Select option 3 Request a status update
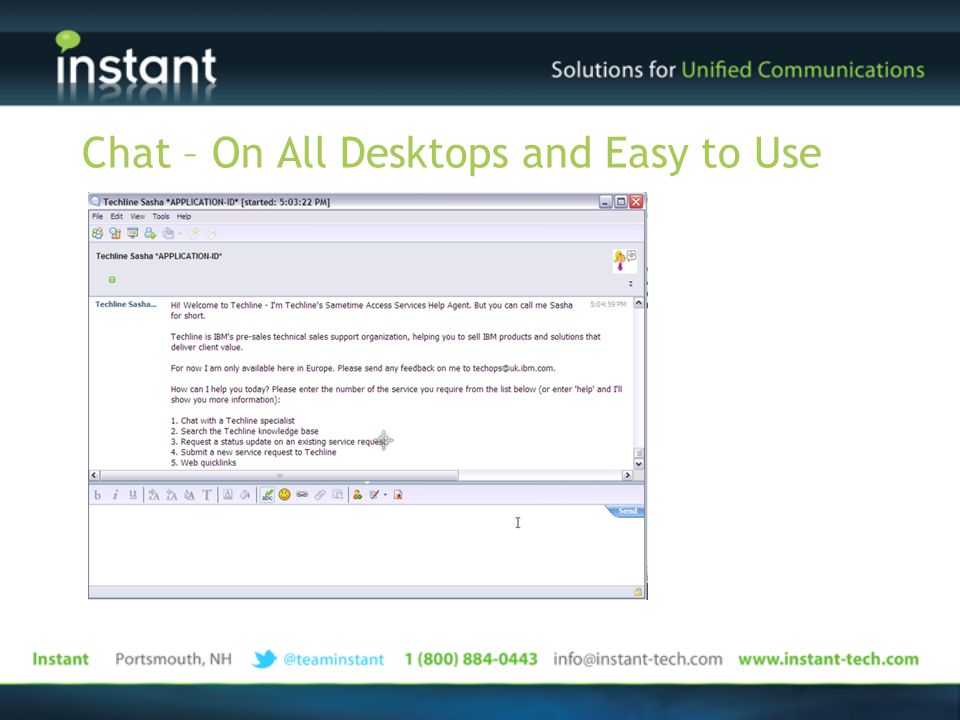Image resolution: width=960 pixels, height=720 pixels. [279, 441]
